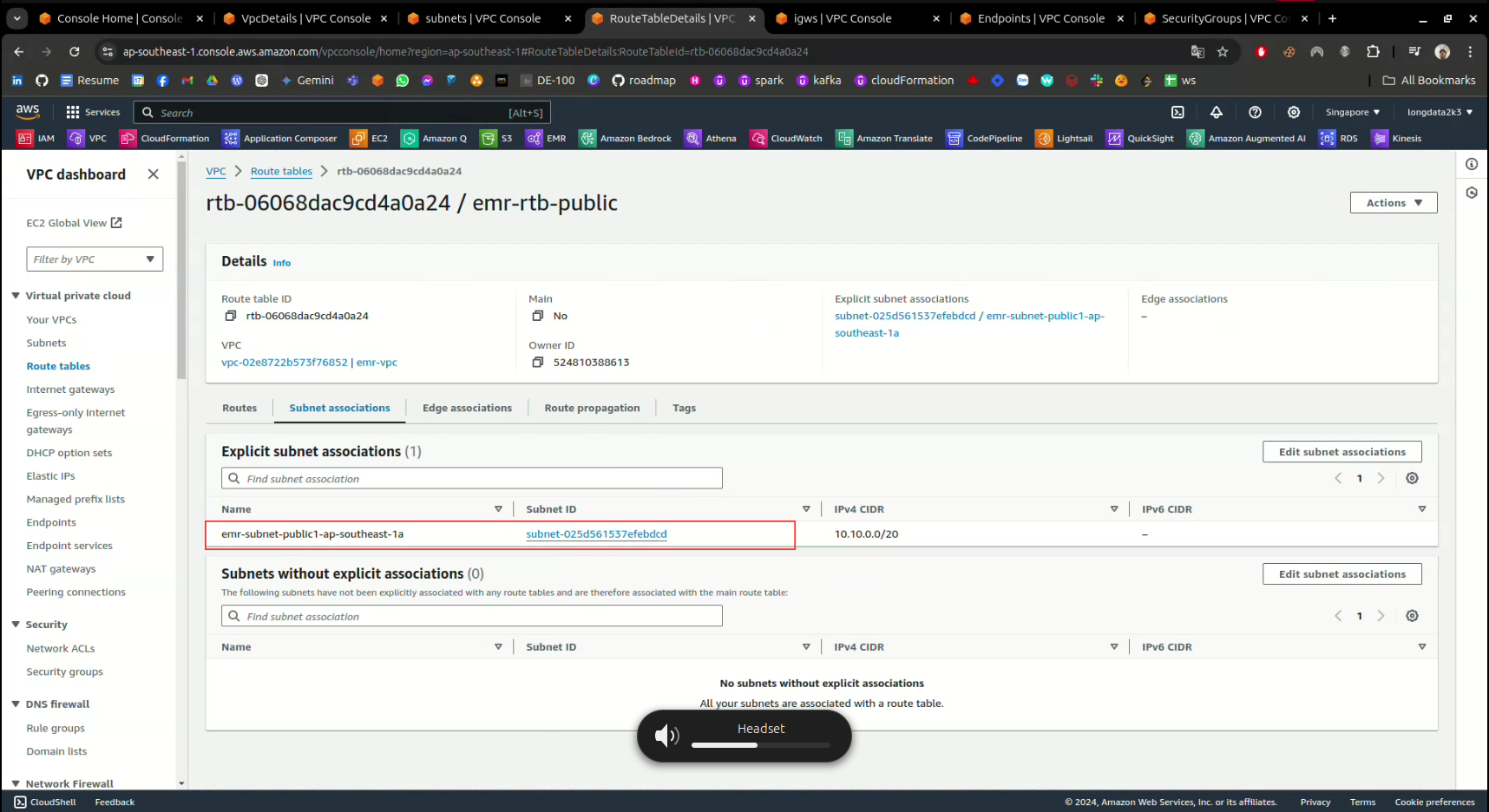Open AWS CloudShell icon in top bar

click(1177, 112)
